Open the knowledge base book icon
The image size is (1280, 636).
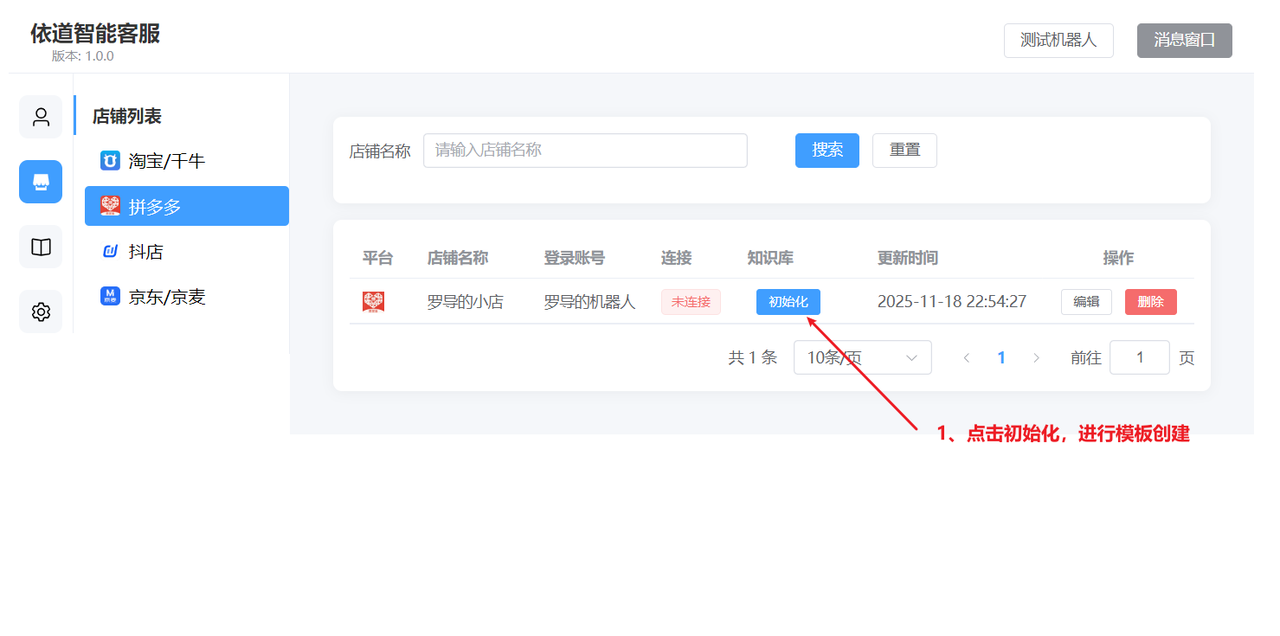(x=41, y=247)
